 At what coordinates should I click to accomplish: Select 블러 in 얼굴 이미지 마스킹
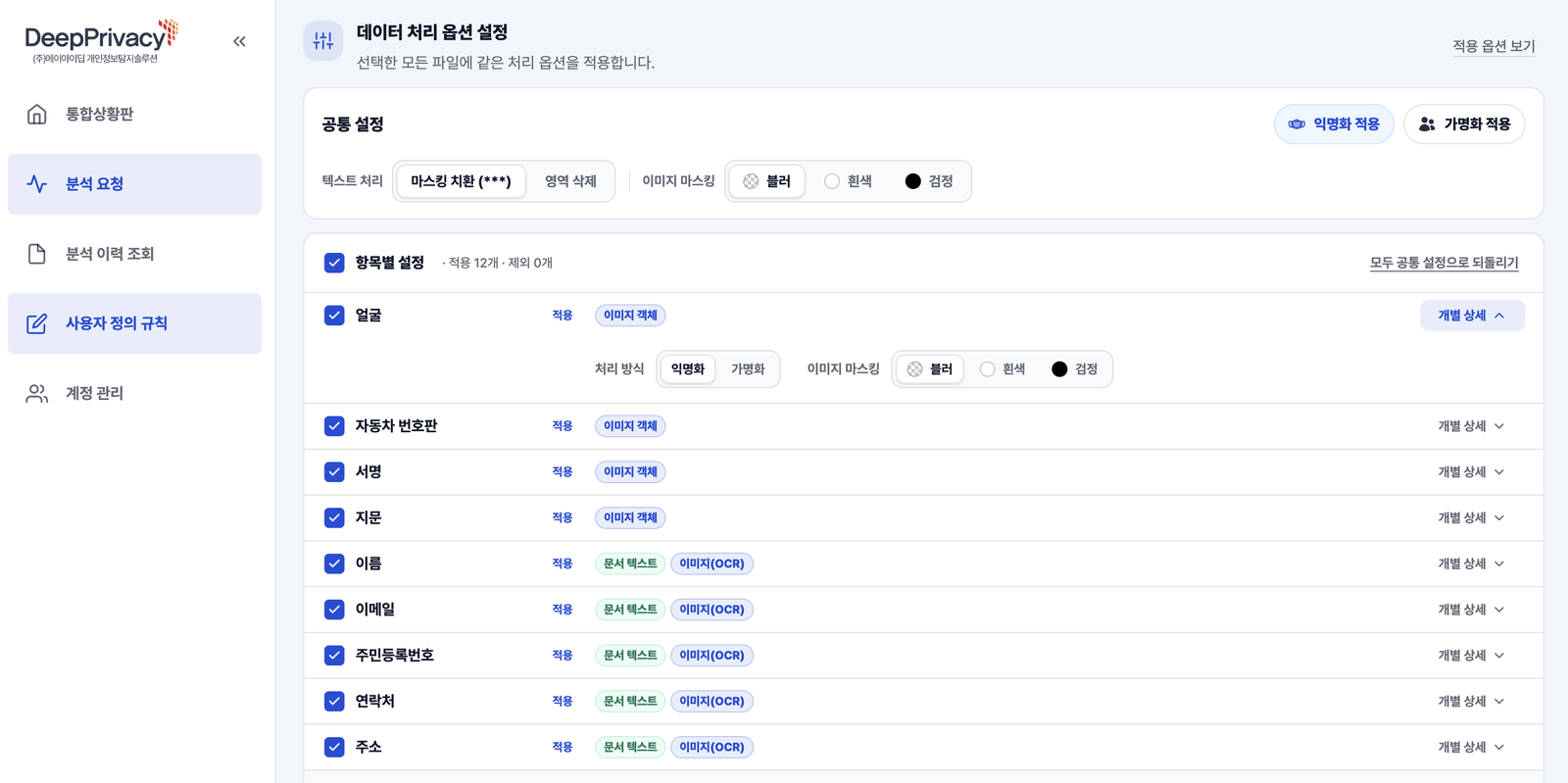pos(930,369)
